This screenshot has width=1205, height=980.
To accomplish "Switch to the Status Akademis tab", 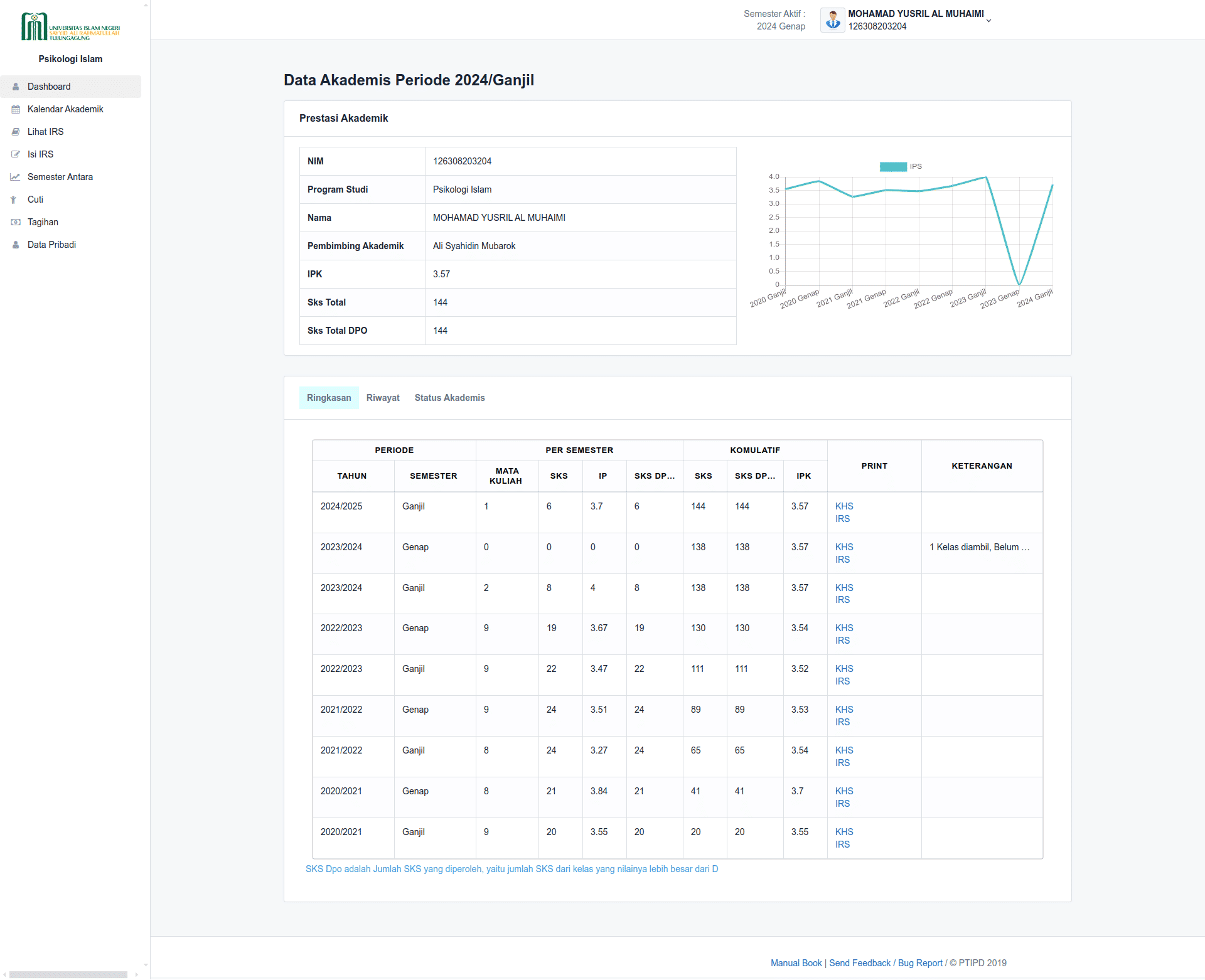I will tap(449, 398).
